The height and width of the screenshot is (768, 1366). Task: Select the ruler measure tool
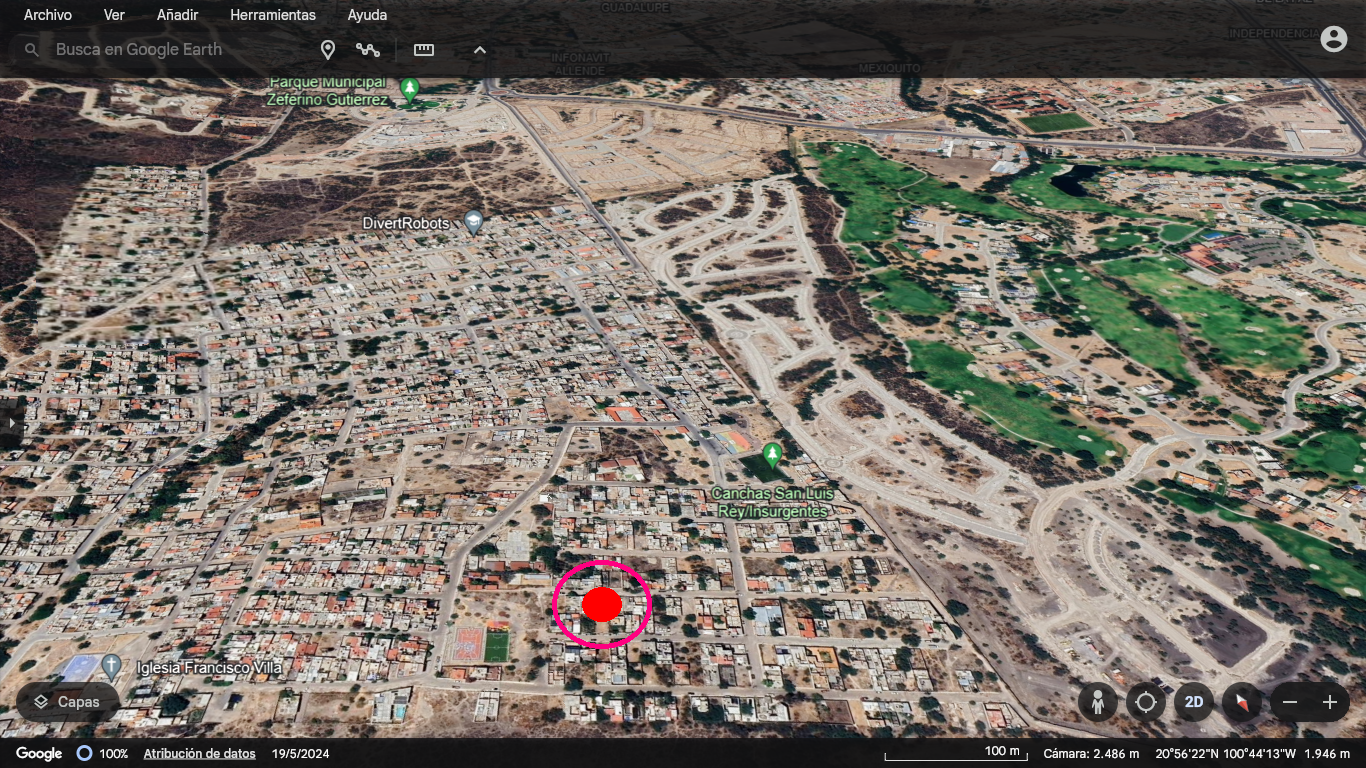tap(424, 49)
